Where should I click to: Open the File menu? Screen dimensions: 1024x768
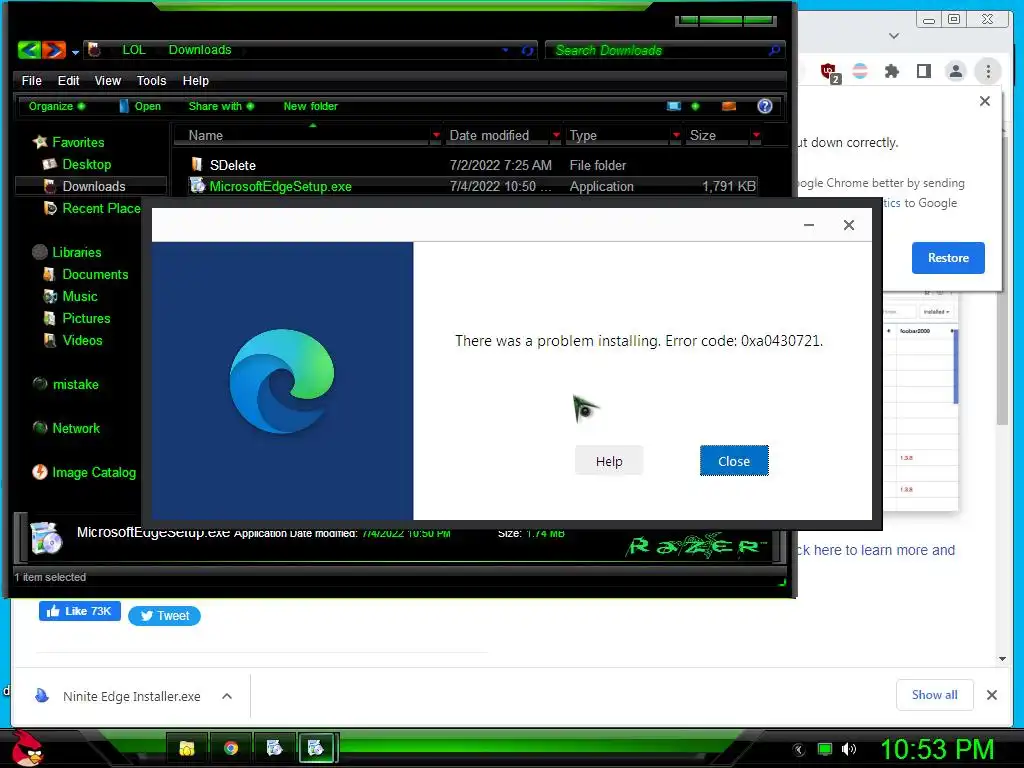tap(31, 80)
